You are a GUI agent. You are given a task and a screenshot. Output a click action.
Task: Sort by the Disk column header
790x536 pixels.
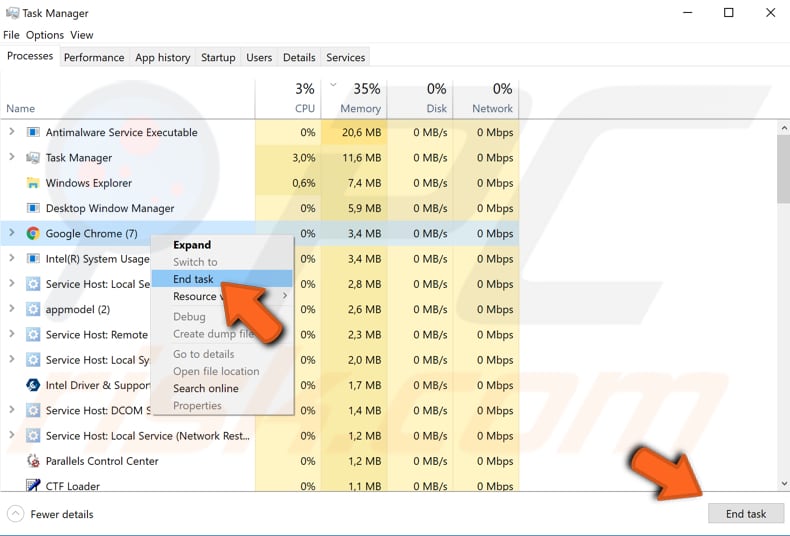click(x=420, y=99)
